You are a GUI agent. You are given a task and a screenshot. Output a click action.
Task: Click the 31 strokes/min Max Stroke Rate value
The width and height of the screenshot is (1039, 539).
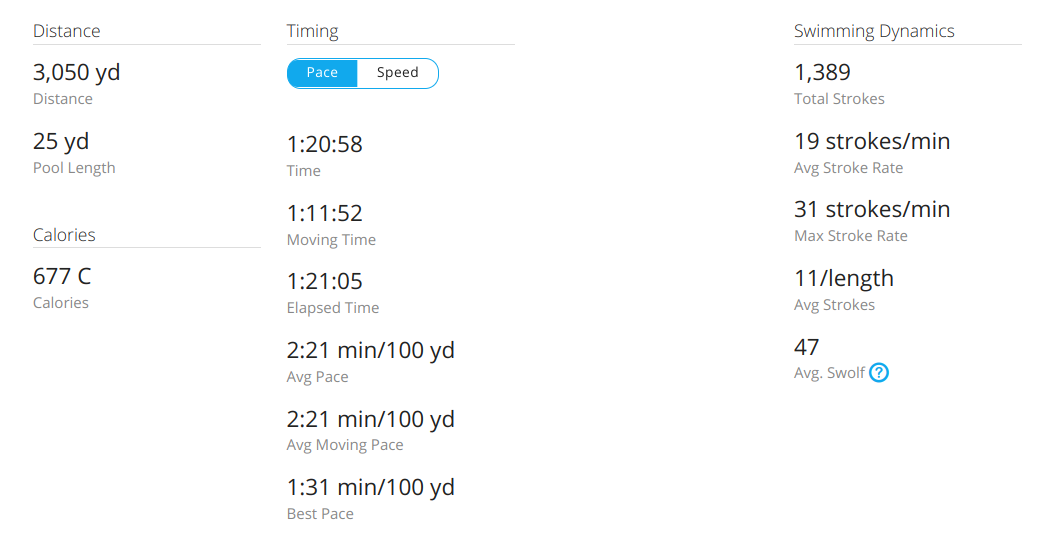pyautogui.click(x=871, y=209)
